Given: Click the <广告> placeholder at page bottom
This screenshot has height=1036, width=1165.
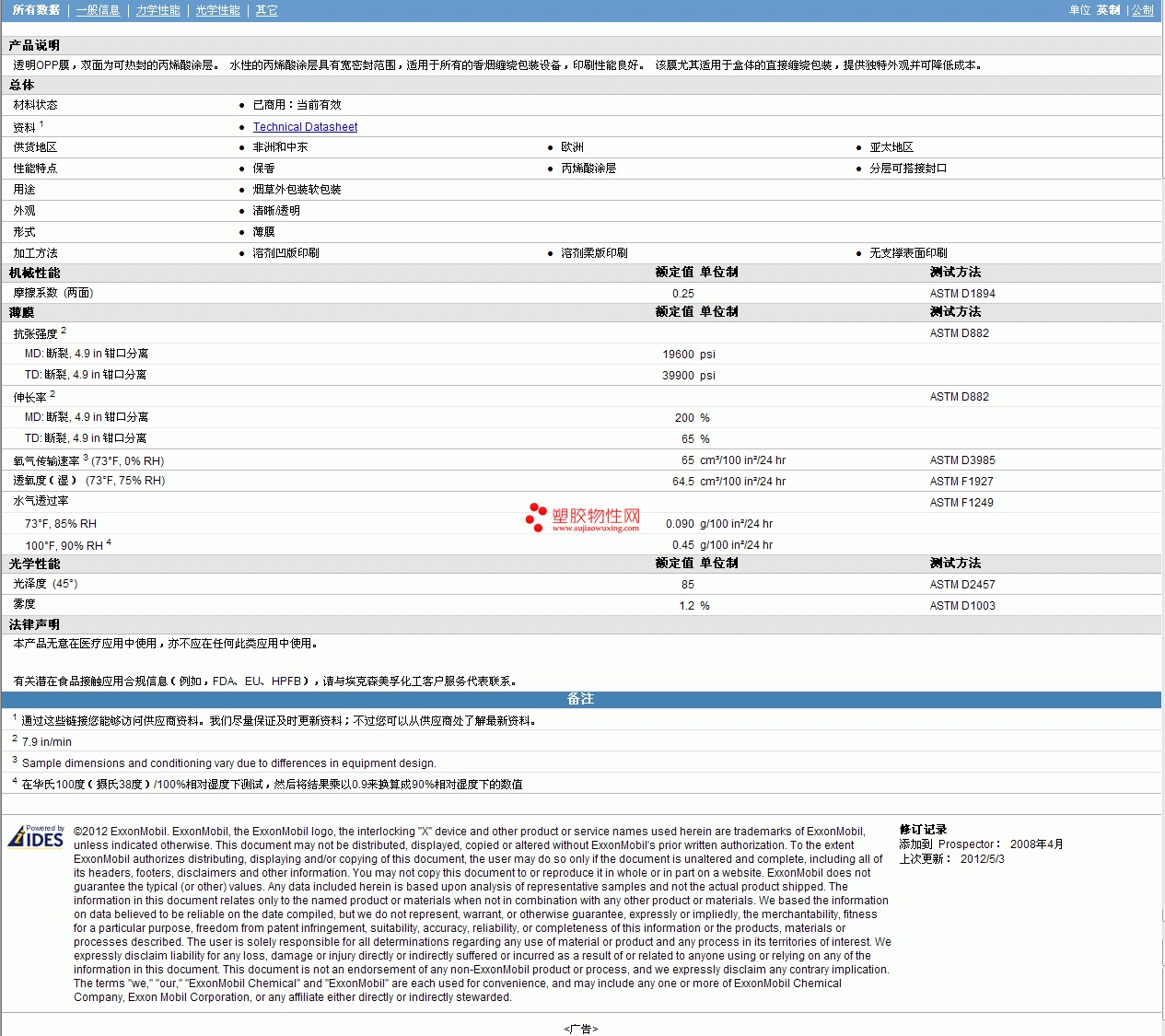Looking at the screenshot, I should [x=580, y=1029].
